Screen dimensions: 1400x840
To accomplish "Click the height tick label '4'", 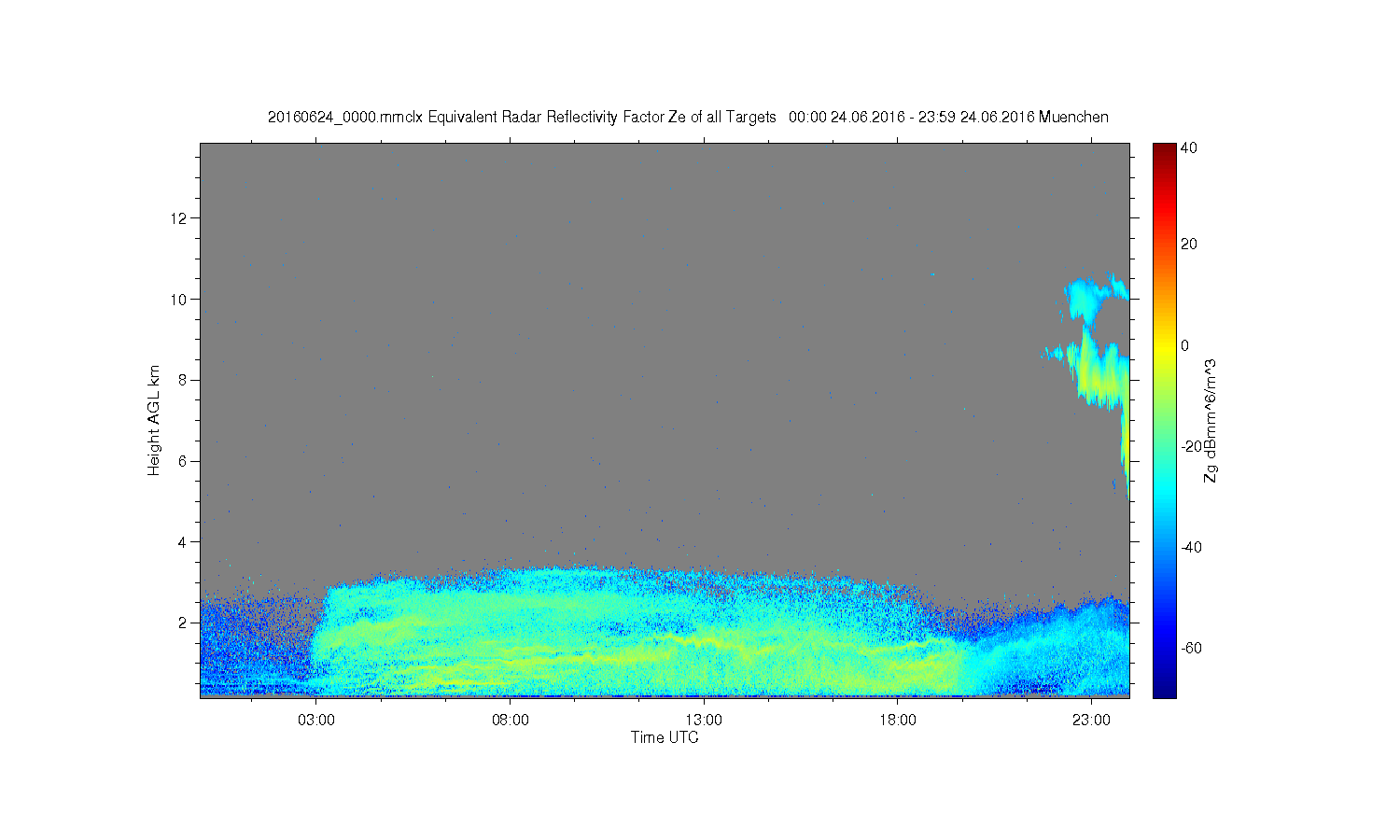I will coord(184,541).
